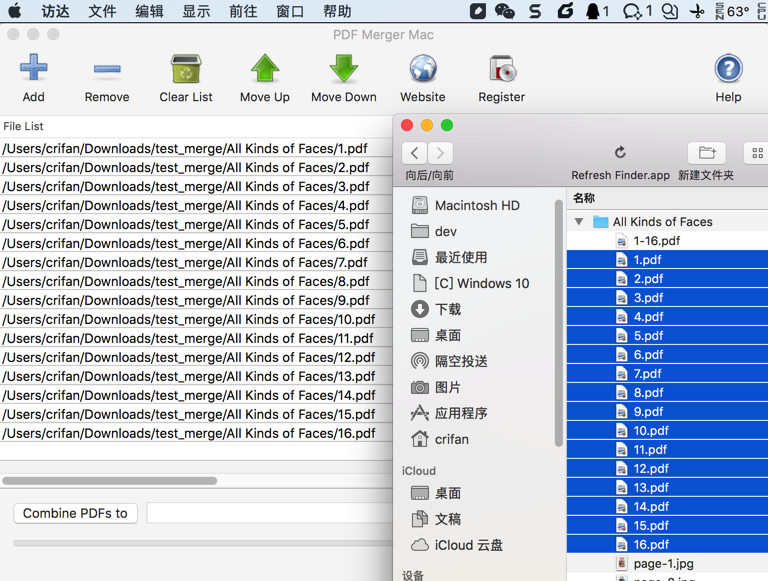Click the merge progress bar
Viewport: 768px width, 581px height.
[x=203, y=543]
